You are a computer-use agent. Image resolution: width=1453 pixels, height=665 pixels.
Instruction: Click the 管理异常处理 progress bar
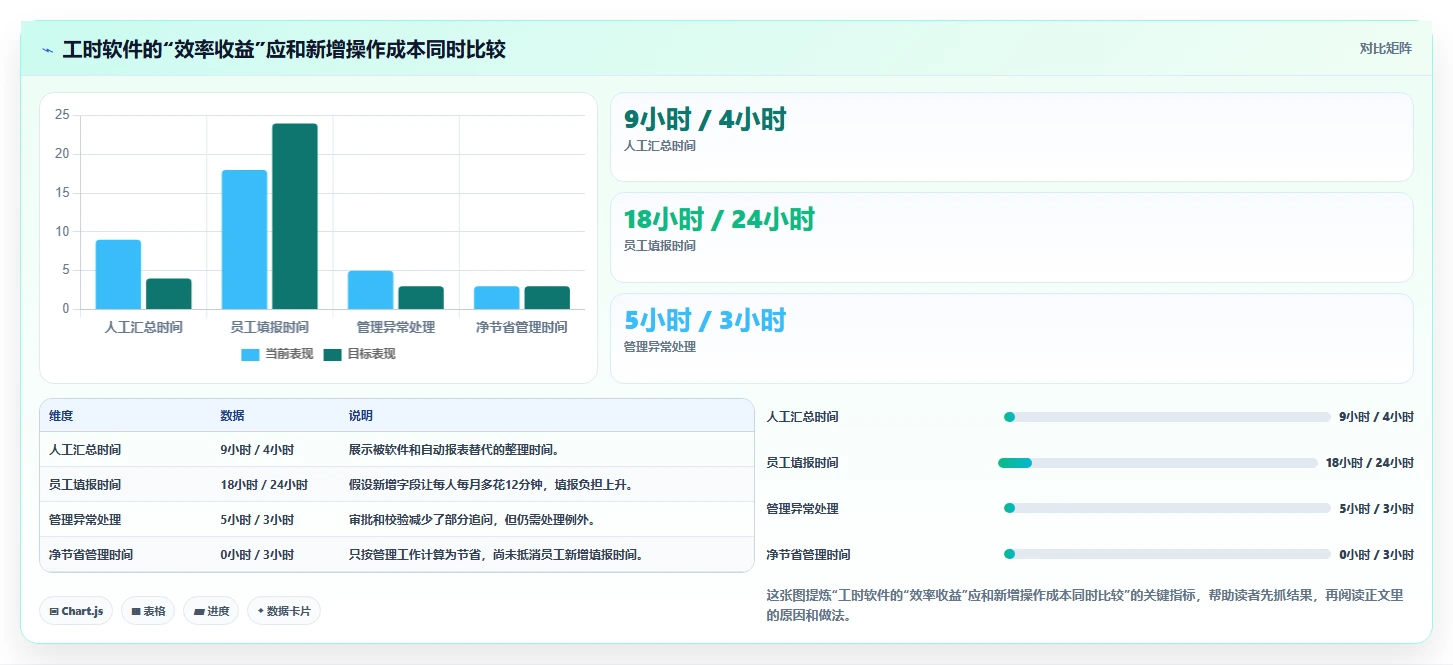tap(1167, 509)
